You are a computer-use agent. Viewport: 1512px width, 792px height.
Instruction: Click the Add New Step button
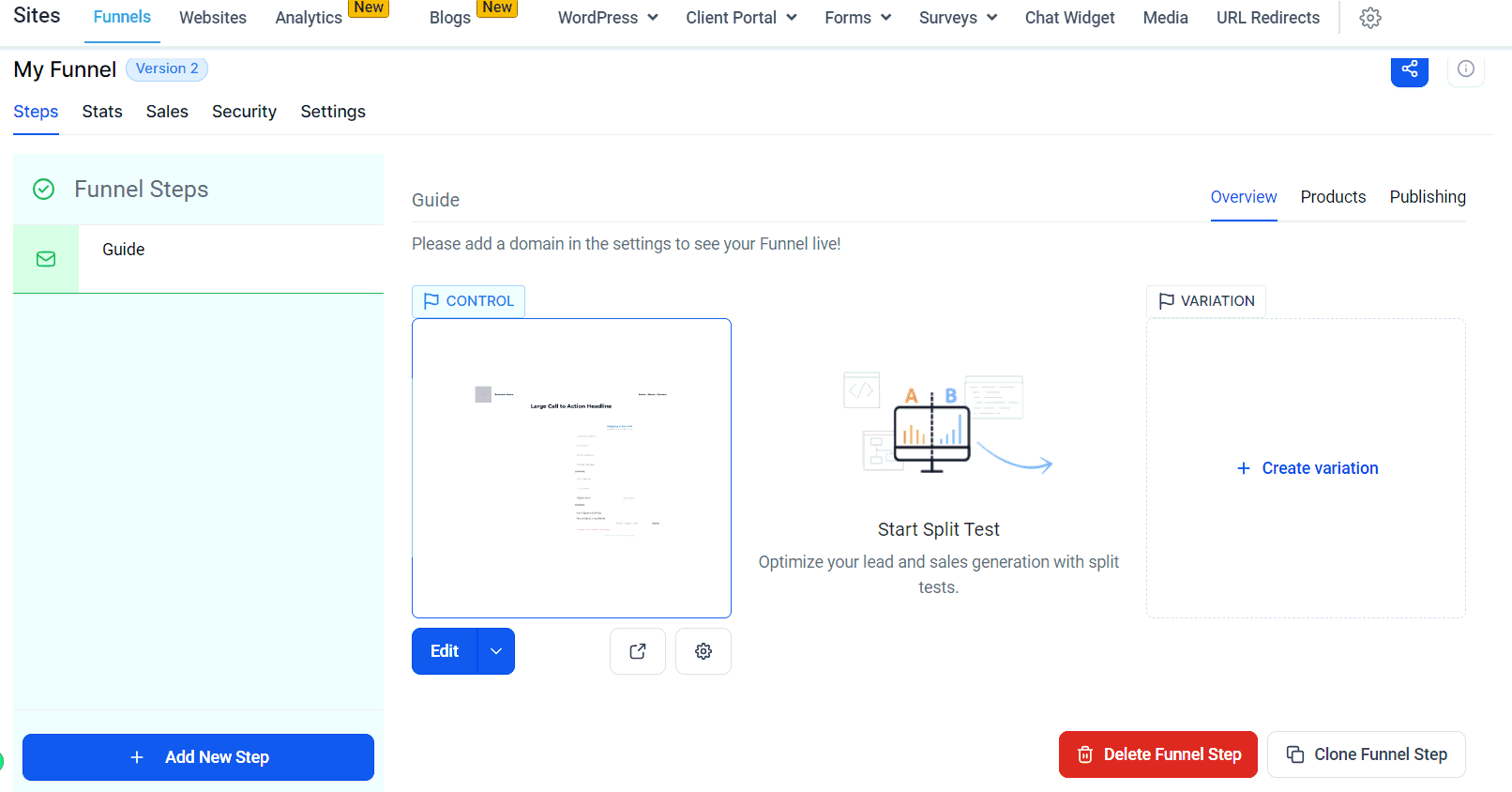click(x=198, y=757)
